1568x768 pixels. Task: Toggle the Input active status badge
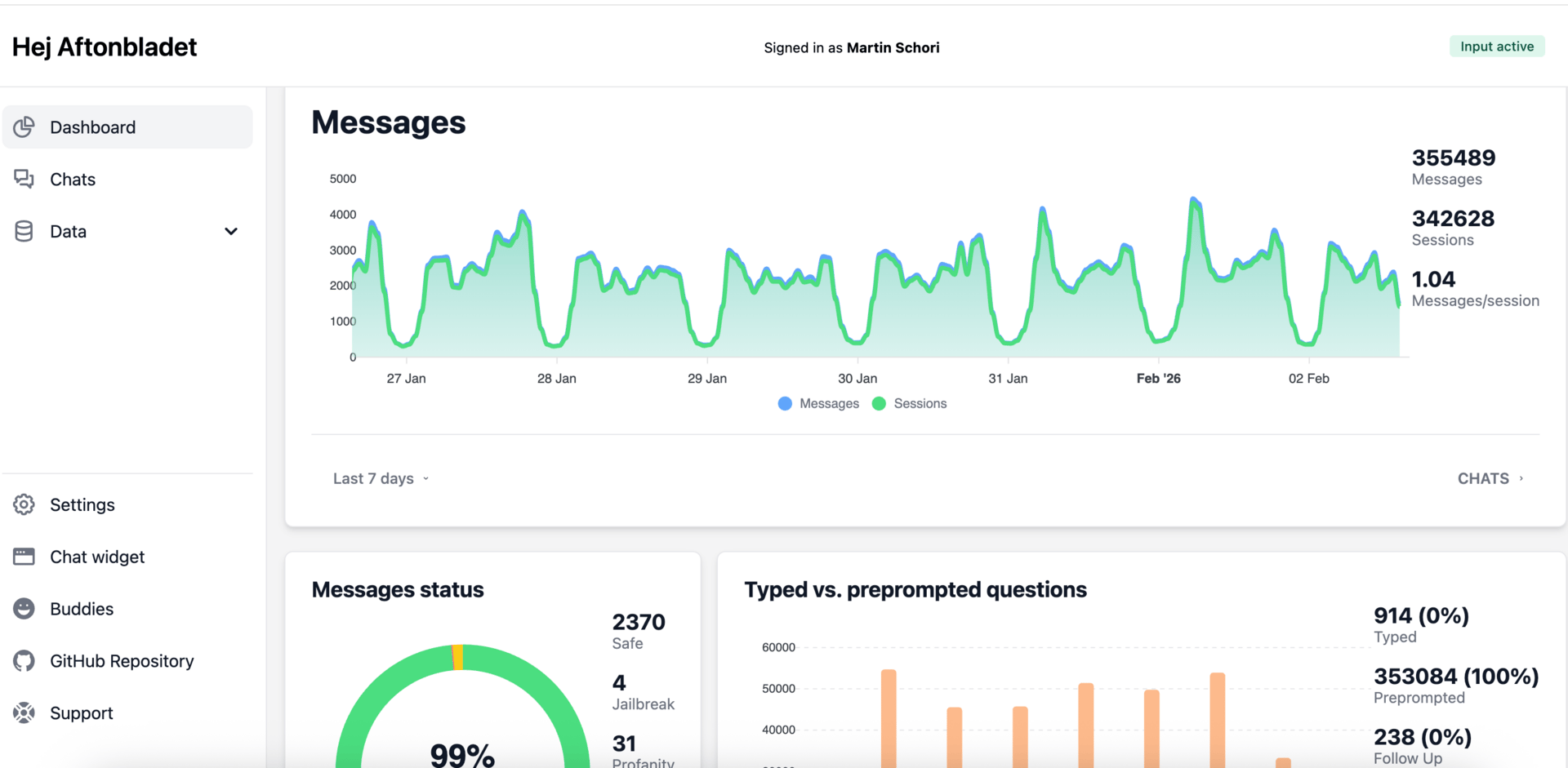point(1497,47)
